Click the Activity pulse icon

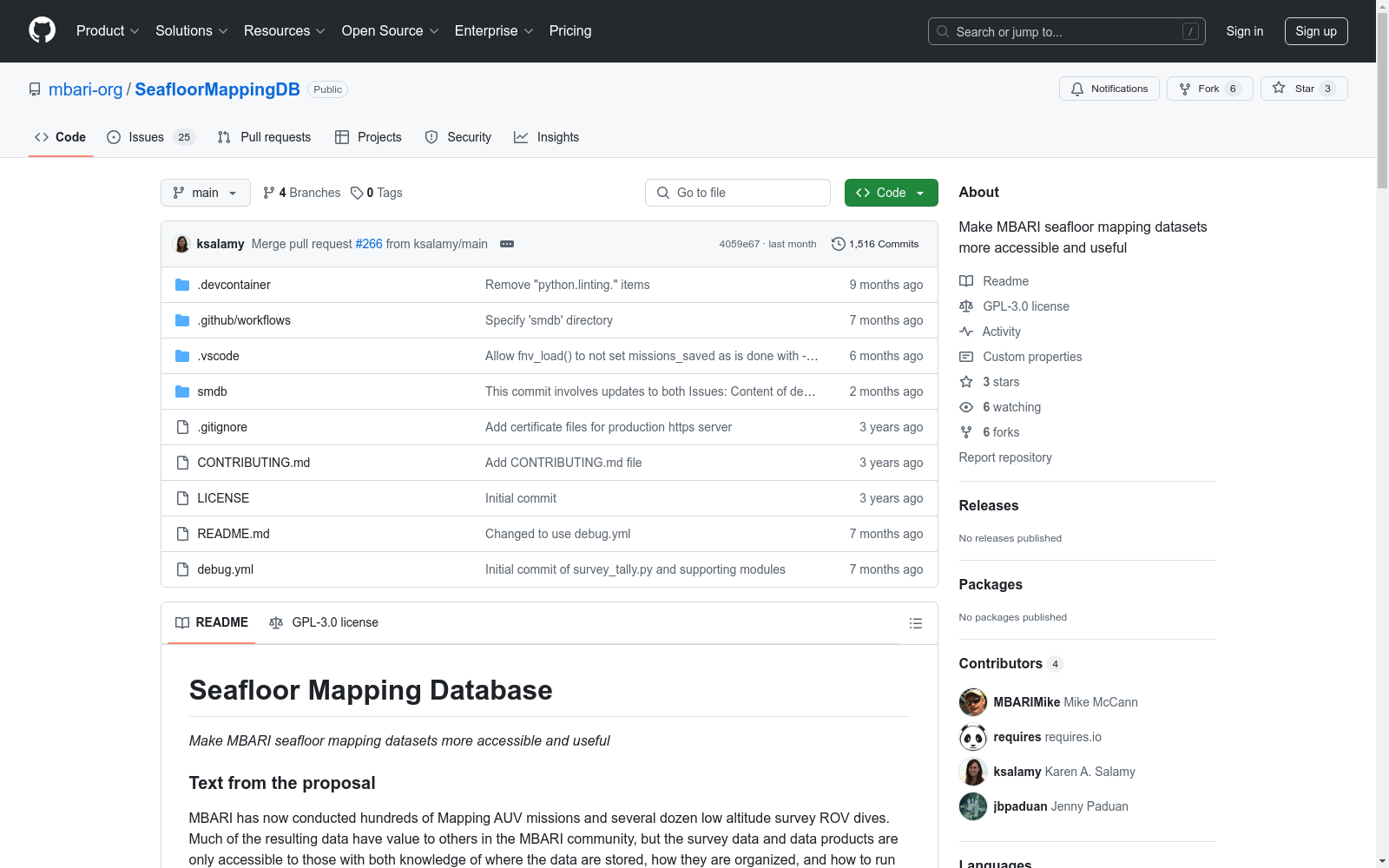(x=966, y=332)
